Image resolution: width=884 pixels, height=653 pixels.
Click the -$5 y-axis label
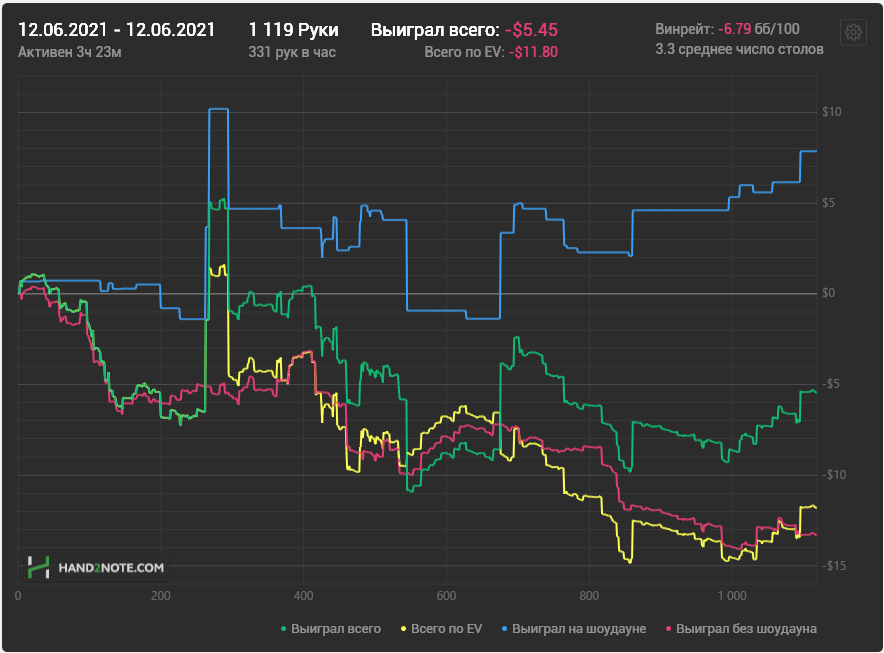(830, 384)
